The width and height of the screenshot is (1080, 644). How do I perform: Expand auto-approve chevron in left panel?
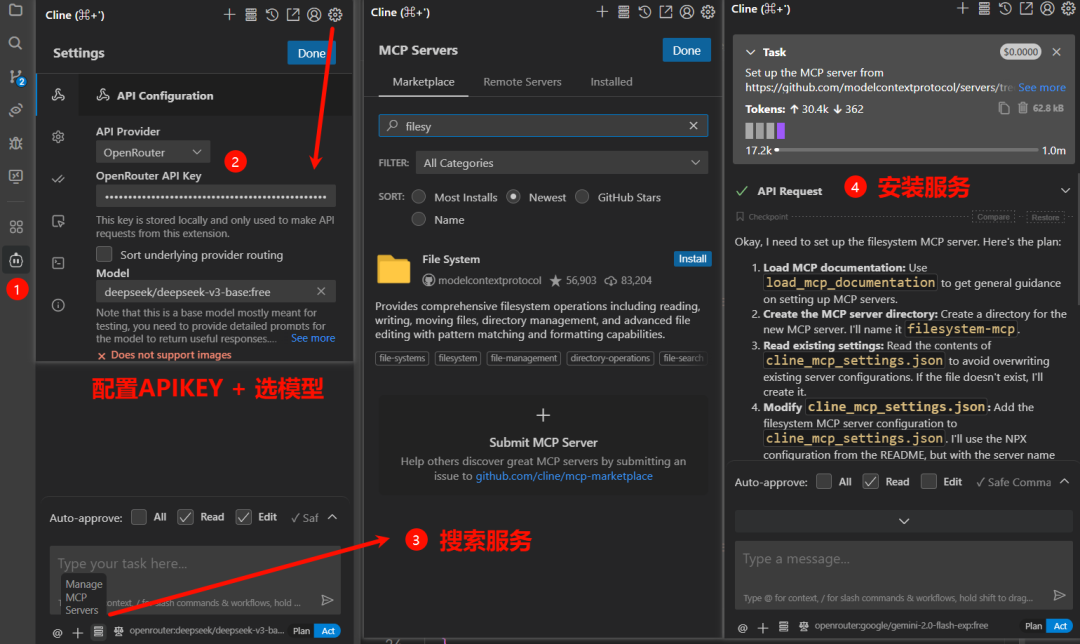tap(333, 517)
